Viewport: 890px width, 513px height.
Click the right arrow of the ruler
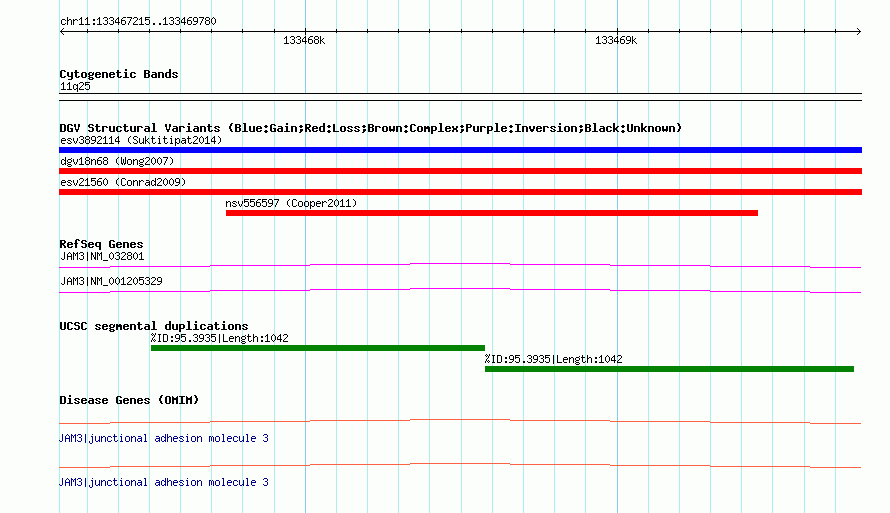pos(858,32)
